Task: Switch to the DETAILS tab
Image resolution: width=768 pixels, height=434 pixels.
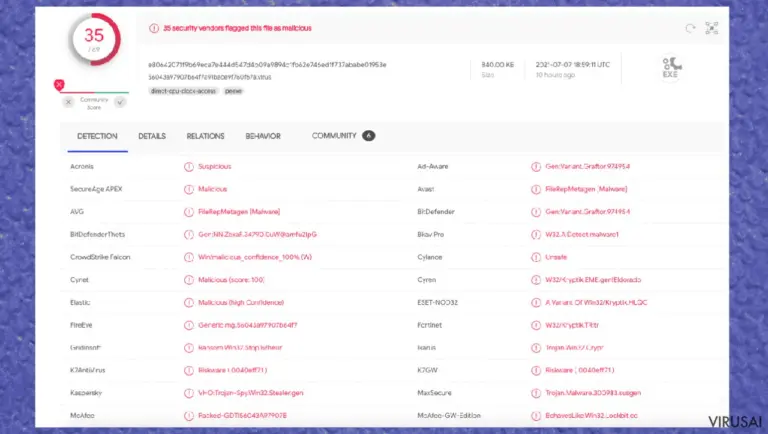Action: pyautogui.click(x=152, y=136)
